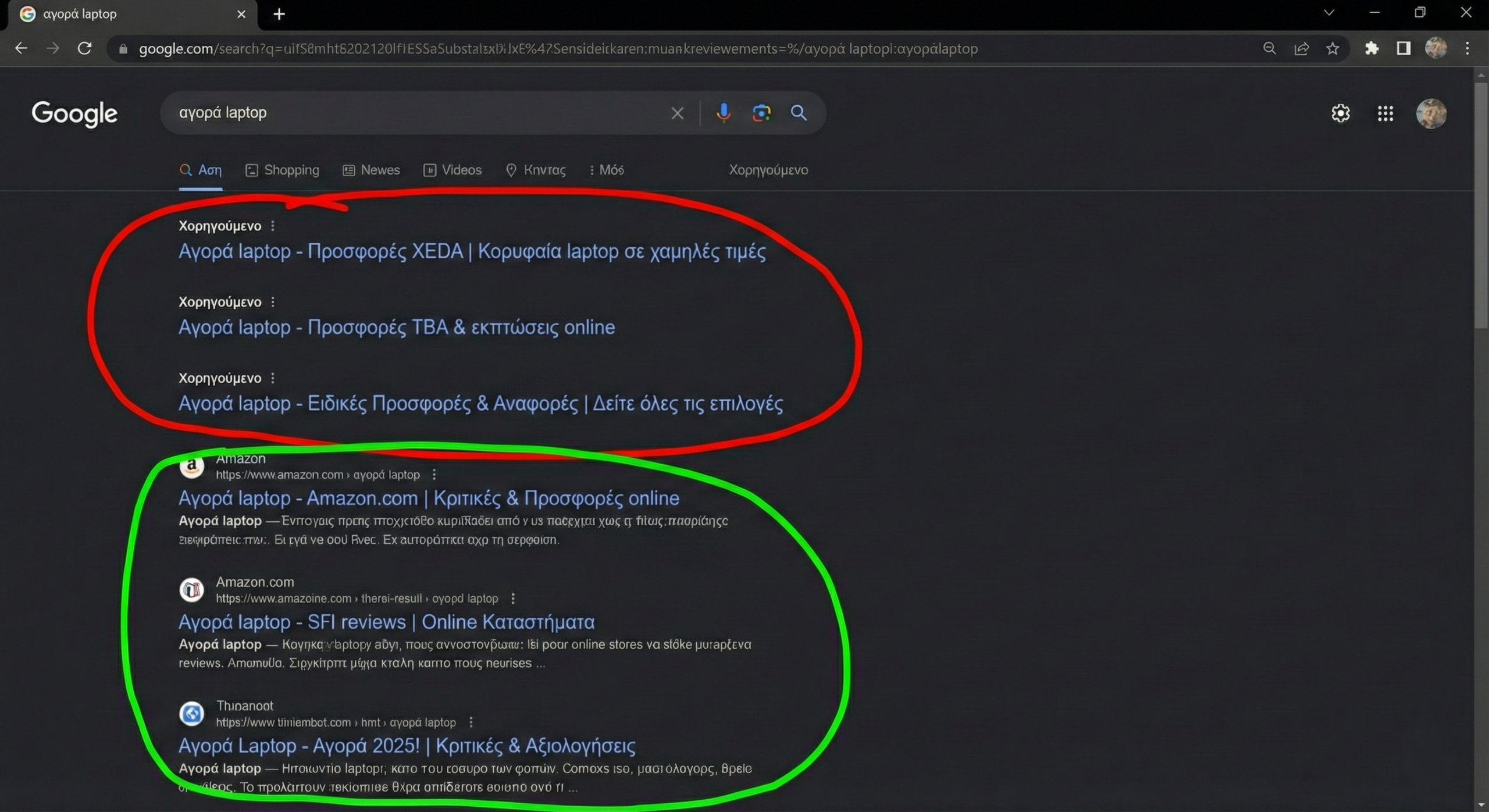Screen dimensions: 1489x812
Task: Click inside the search input field
Action: [407, 113]
